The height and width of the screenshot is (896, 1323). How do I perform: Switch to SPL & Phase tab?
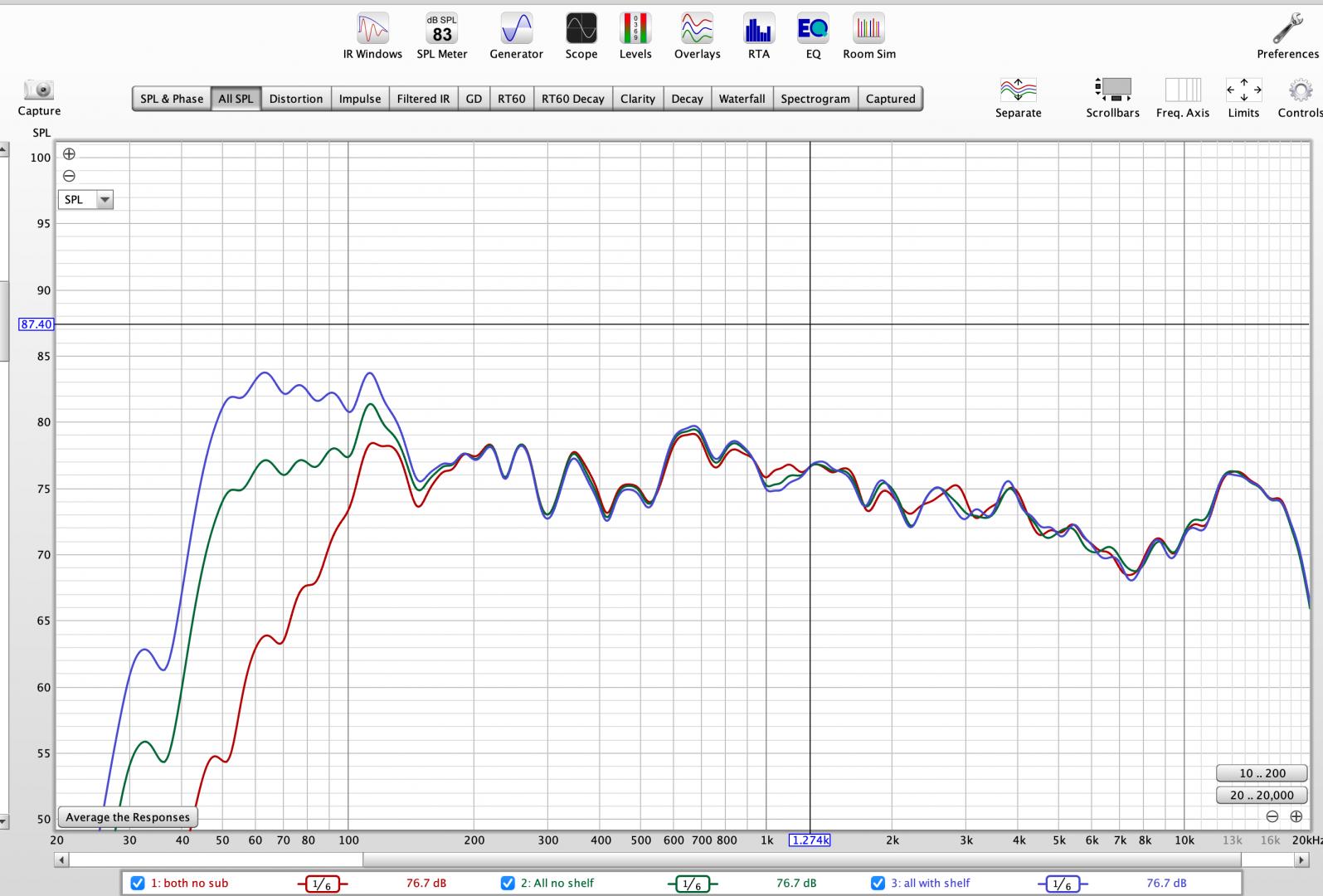coord(172,99)
